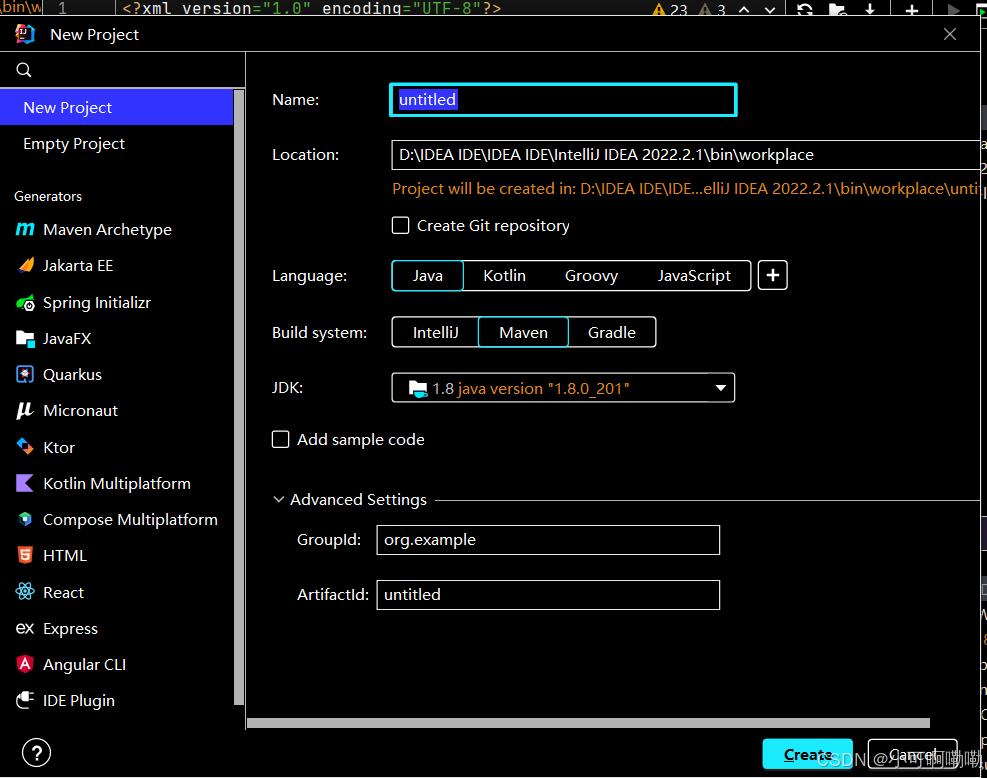Viewport: 987px width, 778px height.
Task: Click the Generators heading text
Action: pos(48,196)
